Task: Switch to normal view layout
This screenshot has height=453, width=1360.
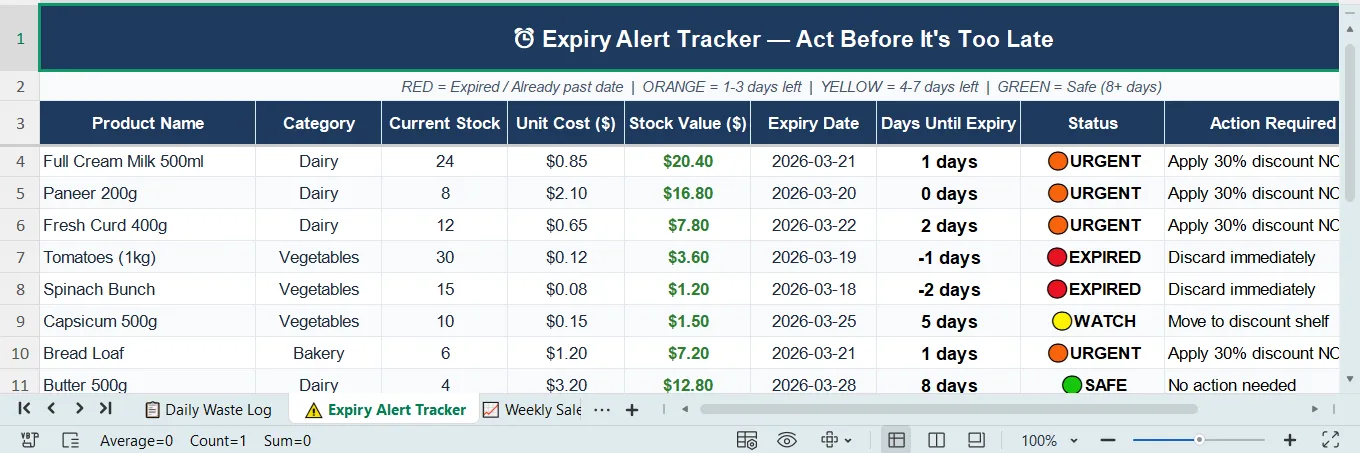Action: (897, 440)
